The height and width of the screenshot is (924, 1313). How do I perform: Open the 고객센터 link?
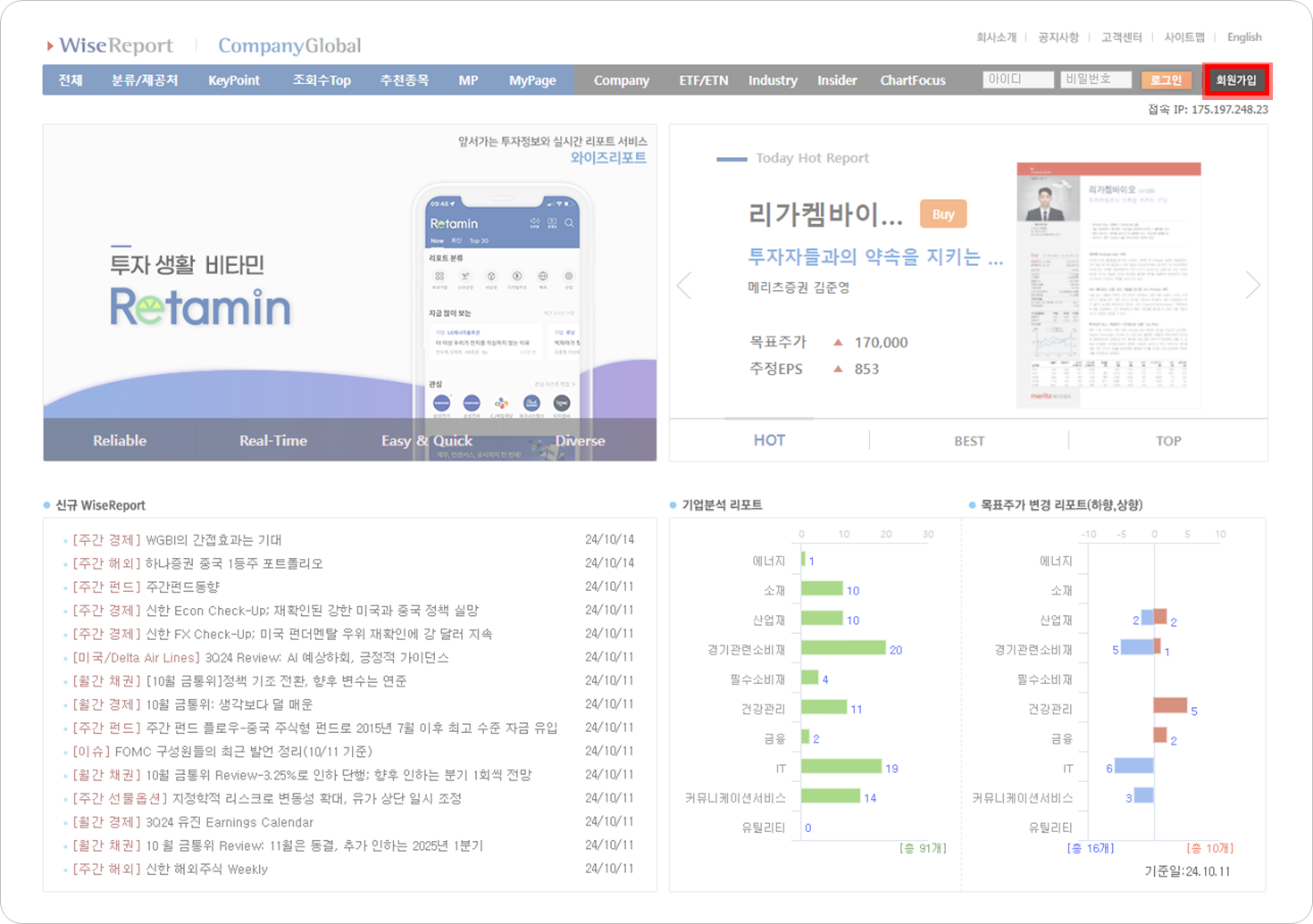point(1122,37)
